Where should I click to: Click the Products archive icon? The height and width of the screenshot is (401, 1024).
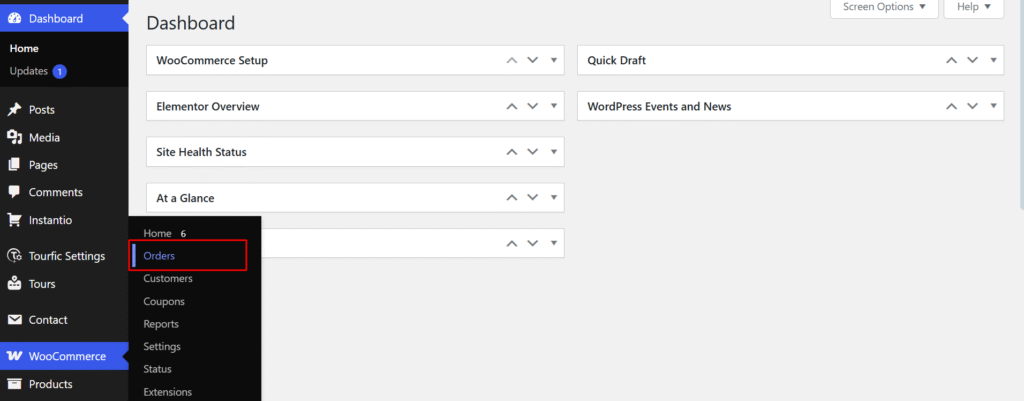14,384
